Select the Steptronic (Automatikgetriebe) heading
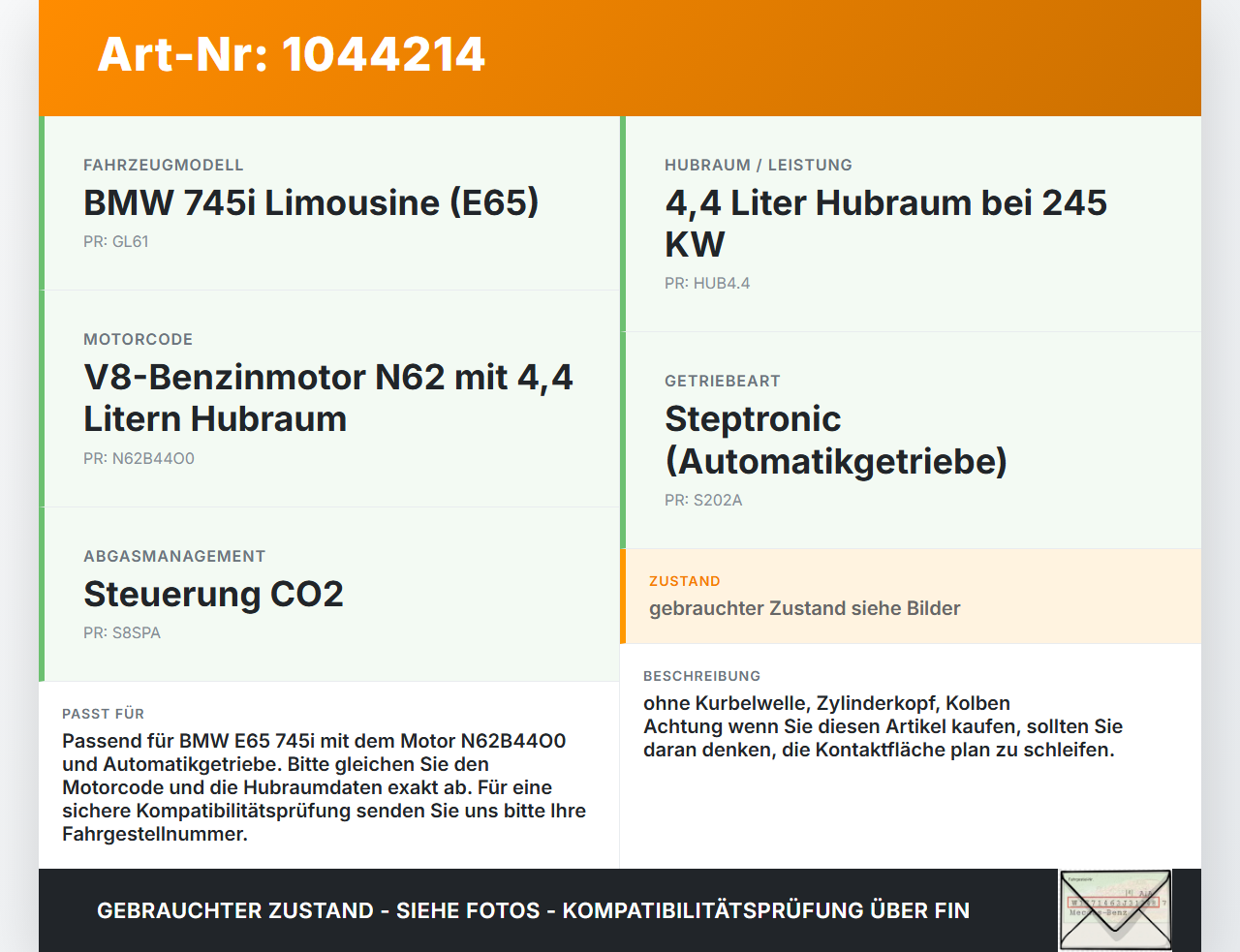 [836, 440]
